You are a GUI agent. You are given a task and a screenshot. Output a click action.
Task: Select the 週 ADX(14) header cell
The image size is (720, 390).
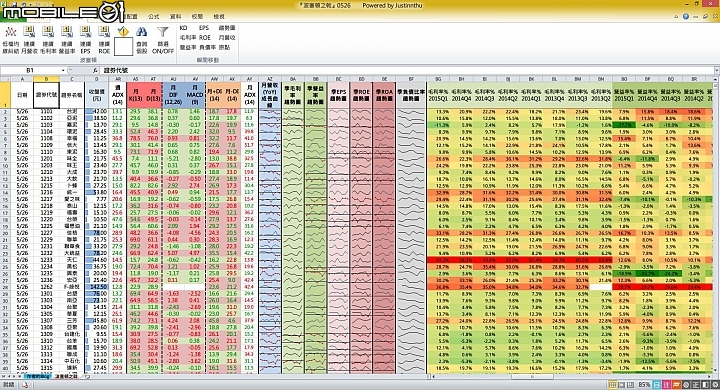(118, 95)
